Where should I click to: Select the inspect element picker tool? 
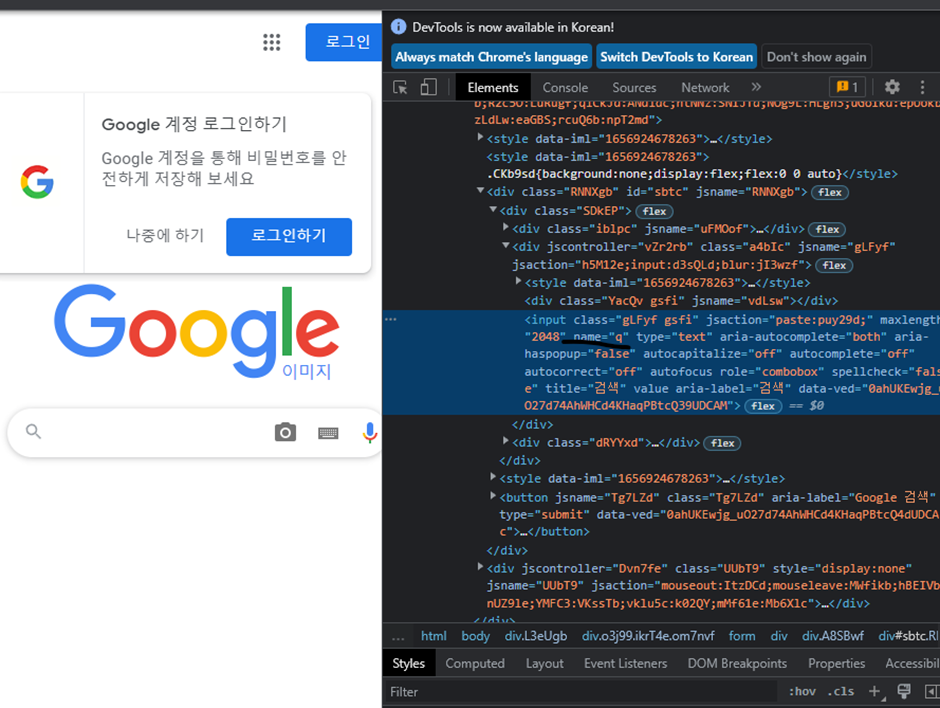pos(400,87)
